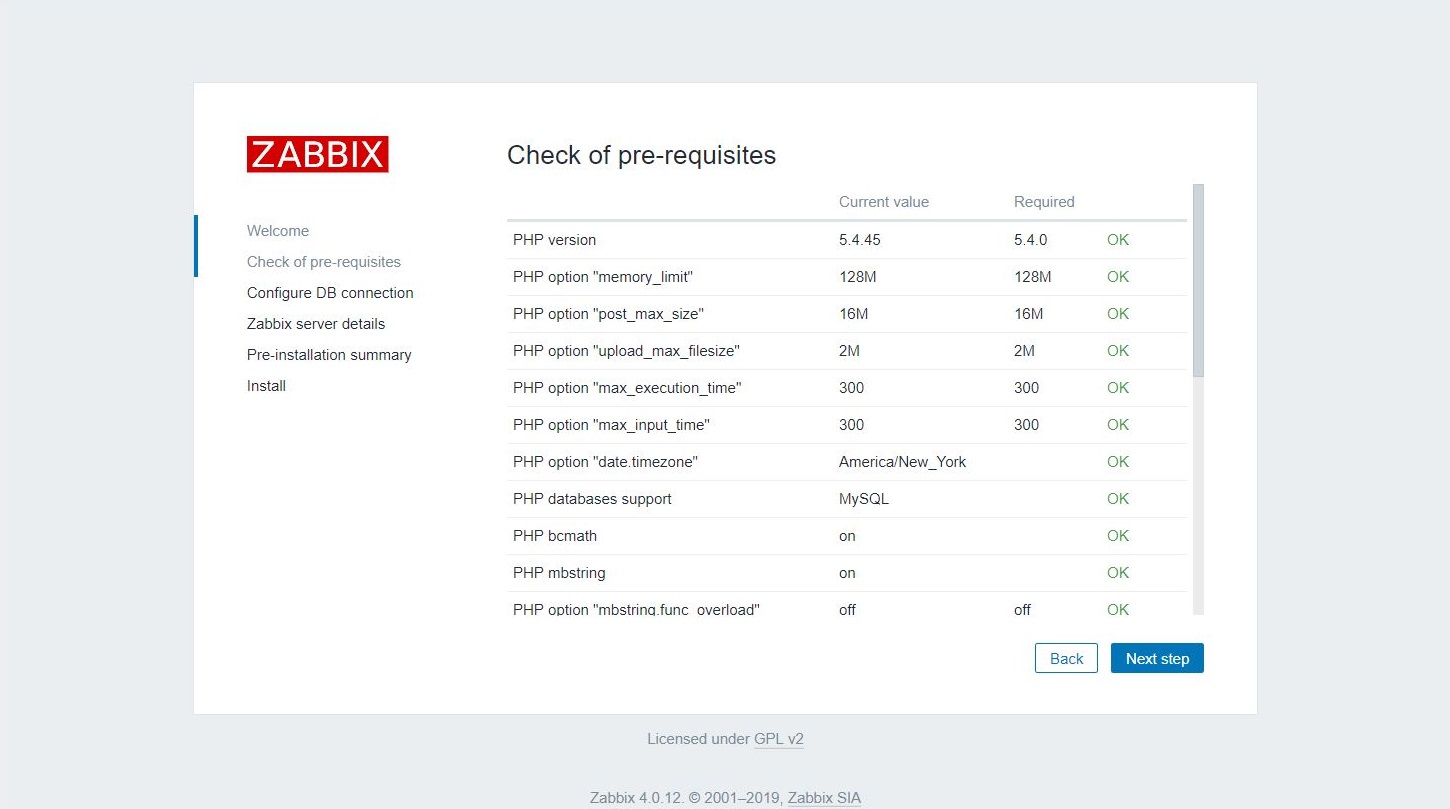This screenshot has width=1450, height=809.
Task: Click the Check of pre-requisites heading
Action: click(x=641, y=155)
